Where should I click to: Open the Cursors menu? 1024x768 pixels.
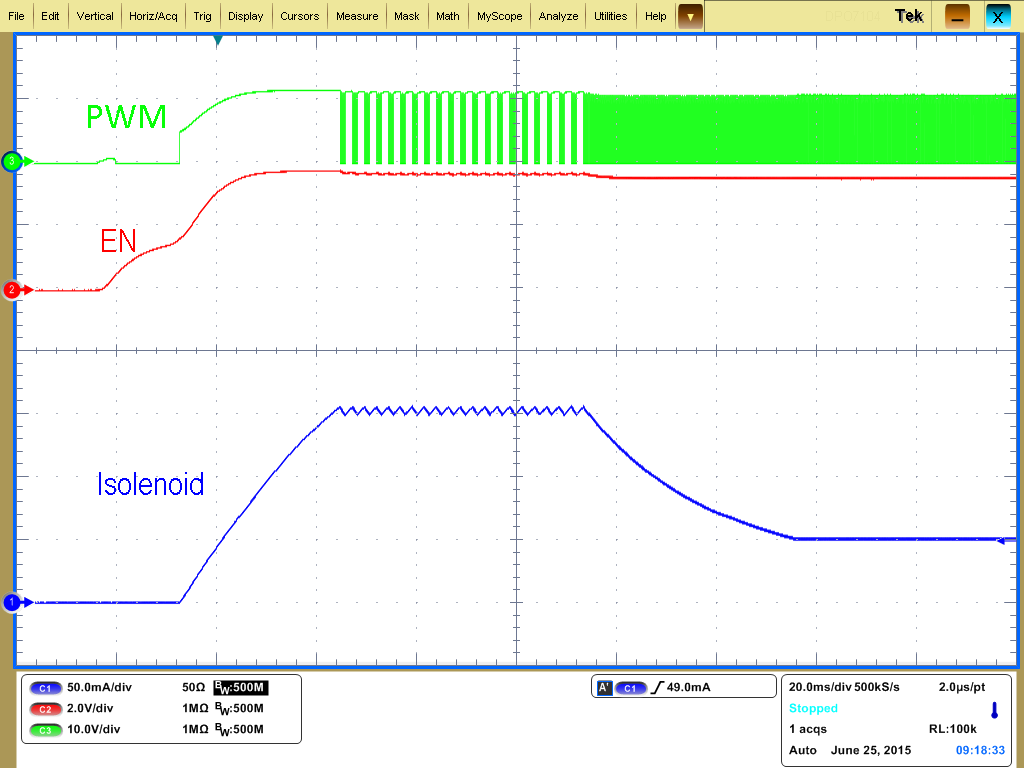click(299, 16)
